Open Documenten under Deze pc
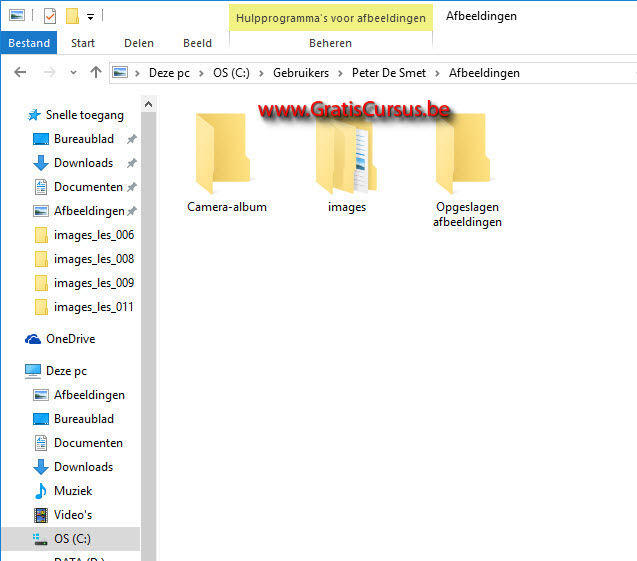637x561 pixels. point(88,443)
